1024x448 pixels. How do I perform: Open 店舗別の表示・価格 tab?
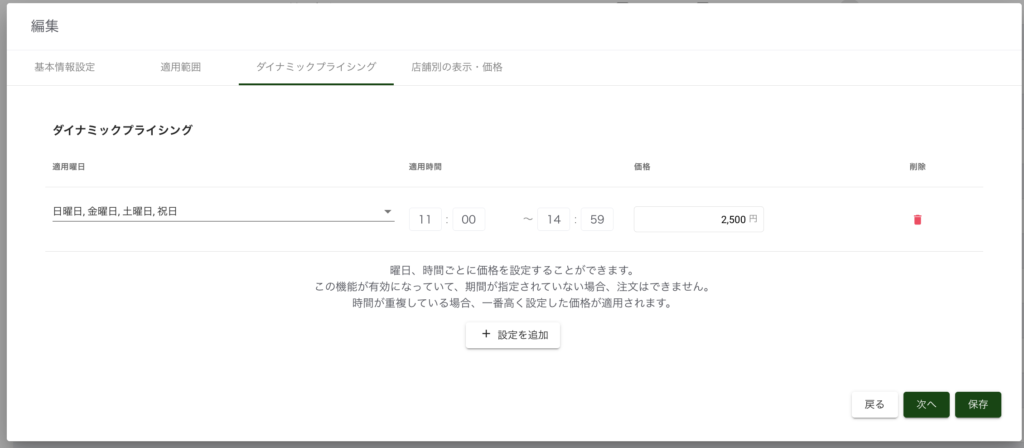456,67
